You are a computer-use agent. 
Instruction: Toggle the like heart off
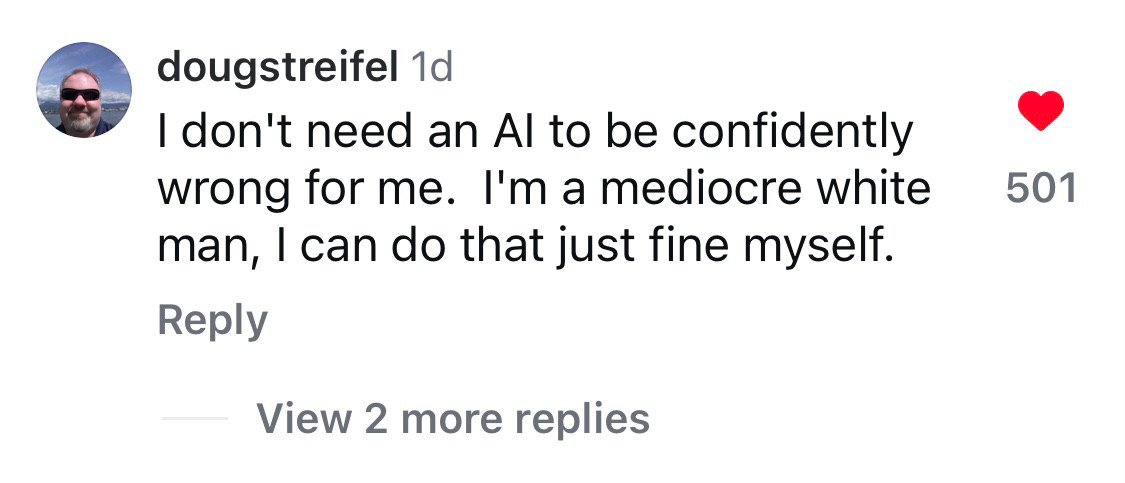pos(1040,111)
